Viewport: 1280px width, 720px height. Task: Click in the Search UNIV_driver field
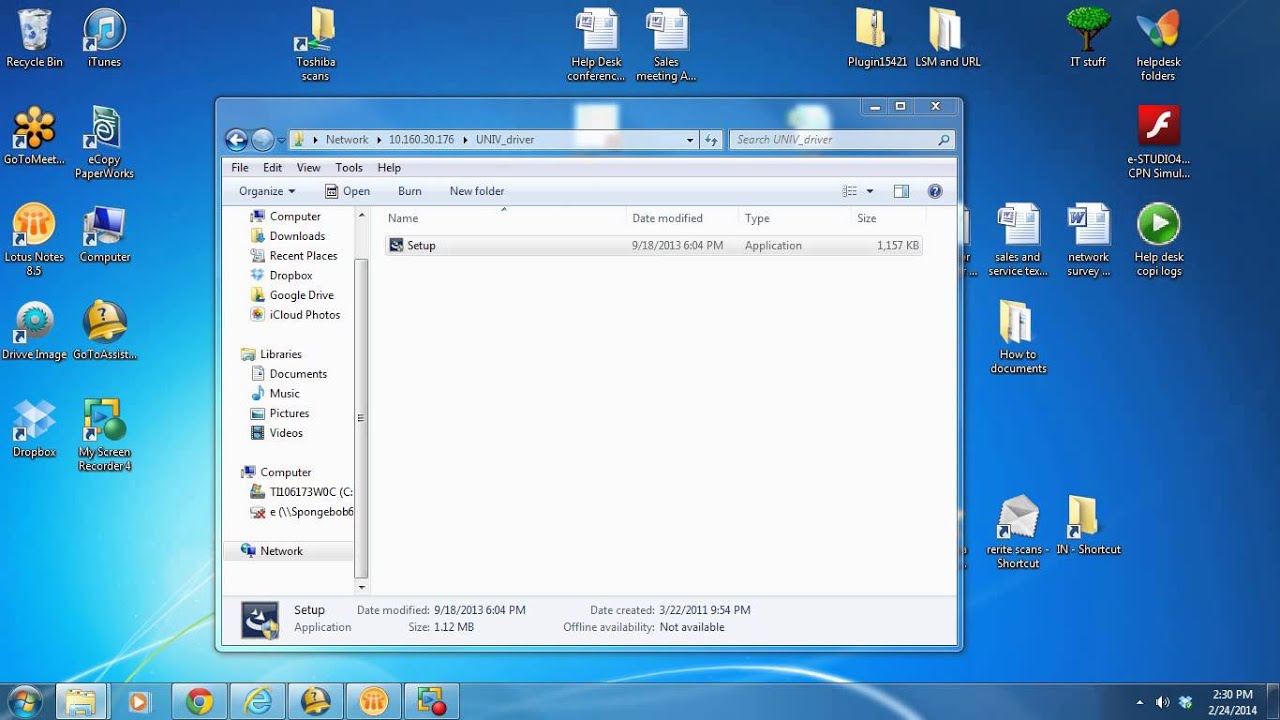point(841,140)
